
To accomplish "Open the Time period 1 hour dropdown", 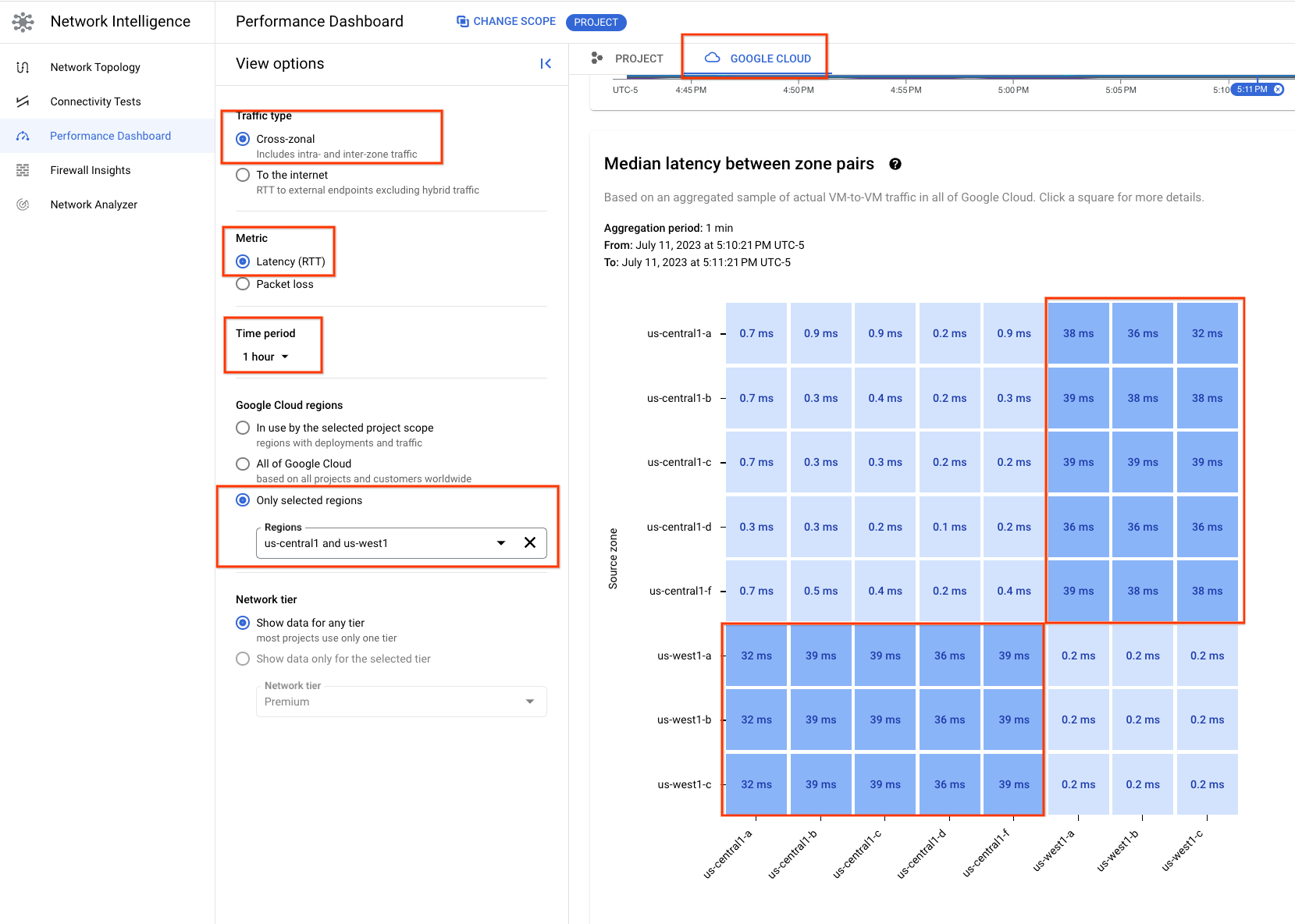I will (266, 357).
